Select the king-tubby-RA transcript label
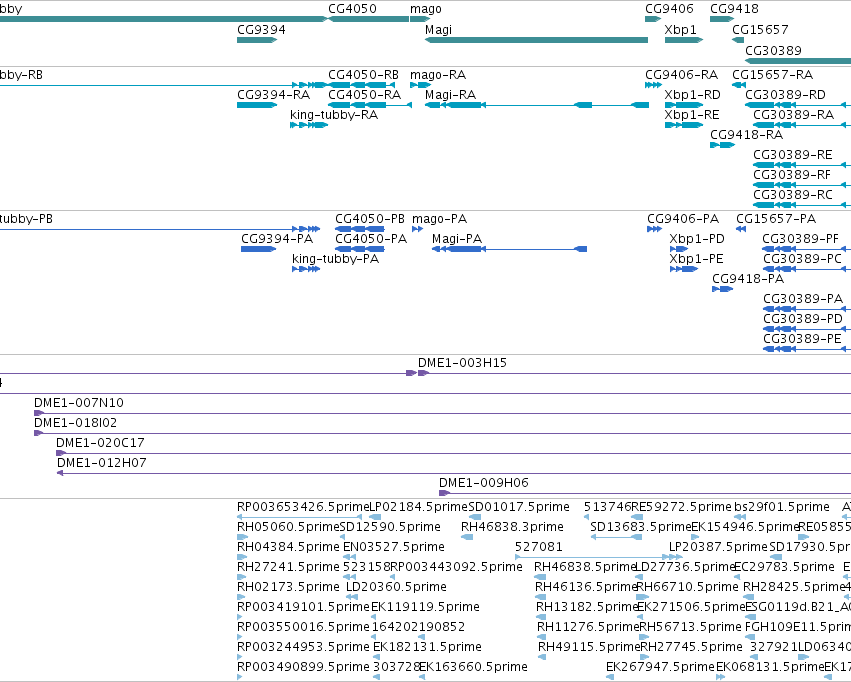The height and width of the screenshot is (682, 851). [334, 115]
